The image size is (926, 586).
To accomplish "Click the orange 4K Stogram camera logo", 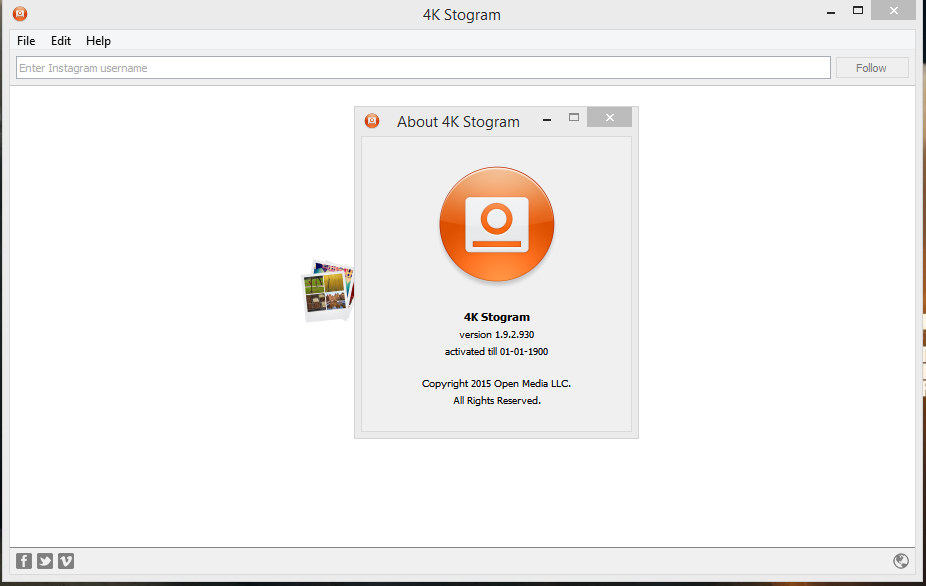I will (496, 224).
